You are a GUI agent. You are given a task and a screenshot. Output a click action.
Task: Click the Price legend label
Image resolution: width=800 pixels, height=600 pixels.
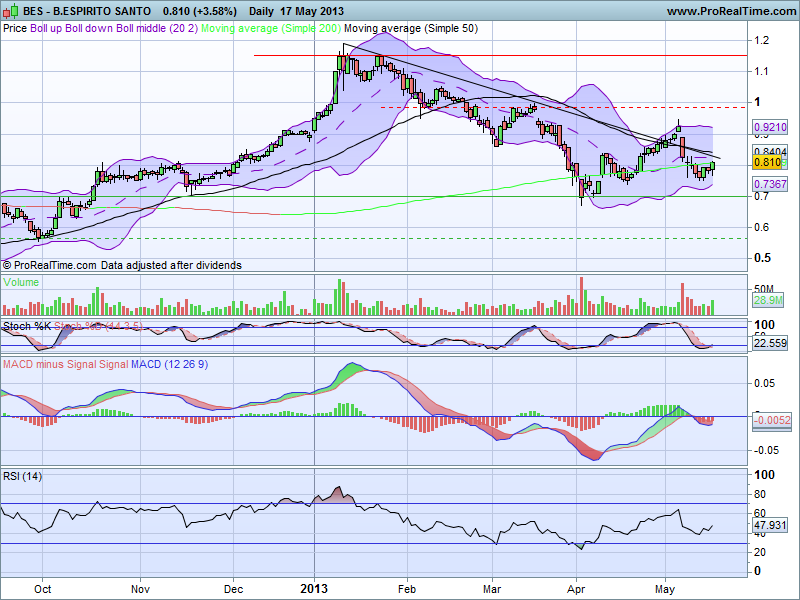pos(15,29)
